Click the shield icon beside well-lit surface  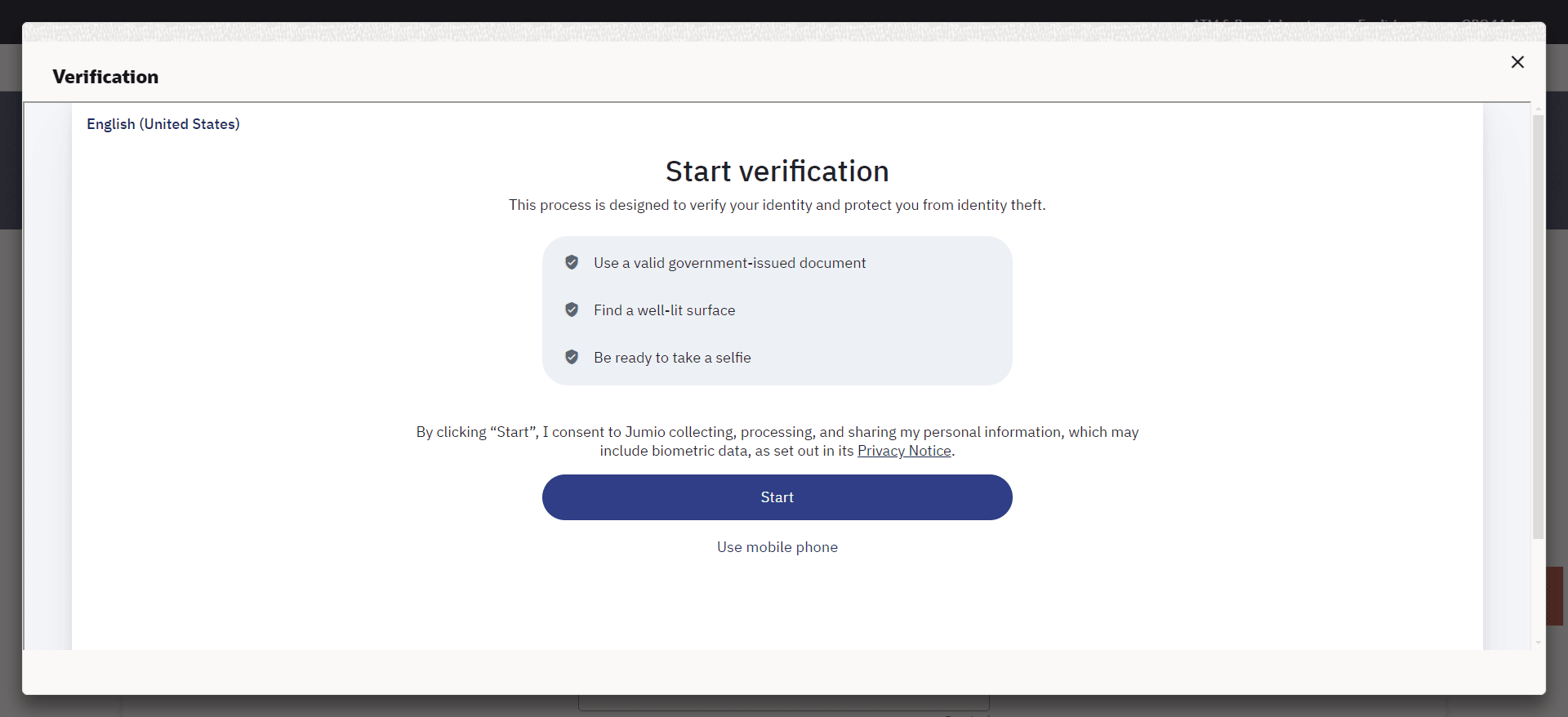[x=572, y=310]
